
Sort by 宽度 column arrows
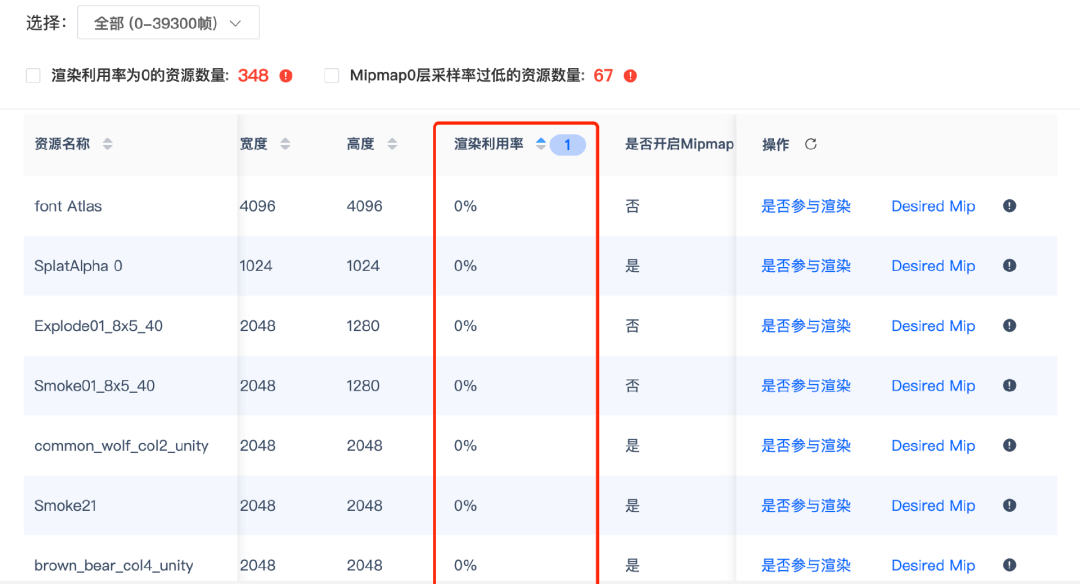(x=285, y=144)
